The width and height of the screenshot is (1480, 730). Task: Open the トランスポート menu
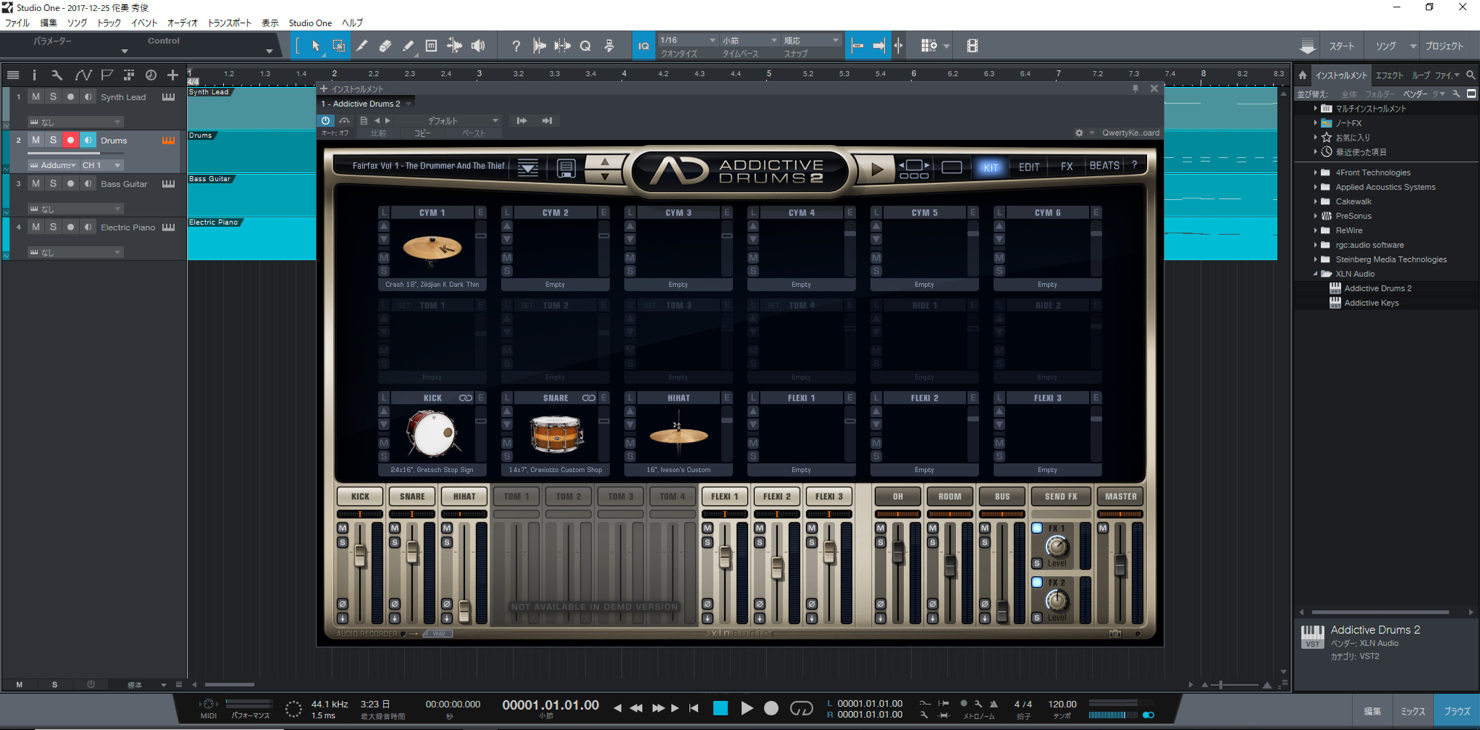229,23
